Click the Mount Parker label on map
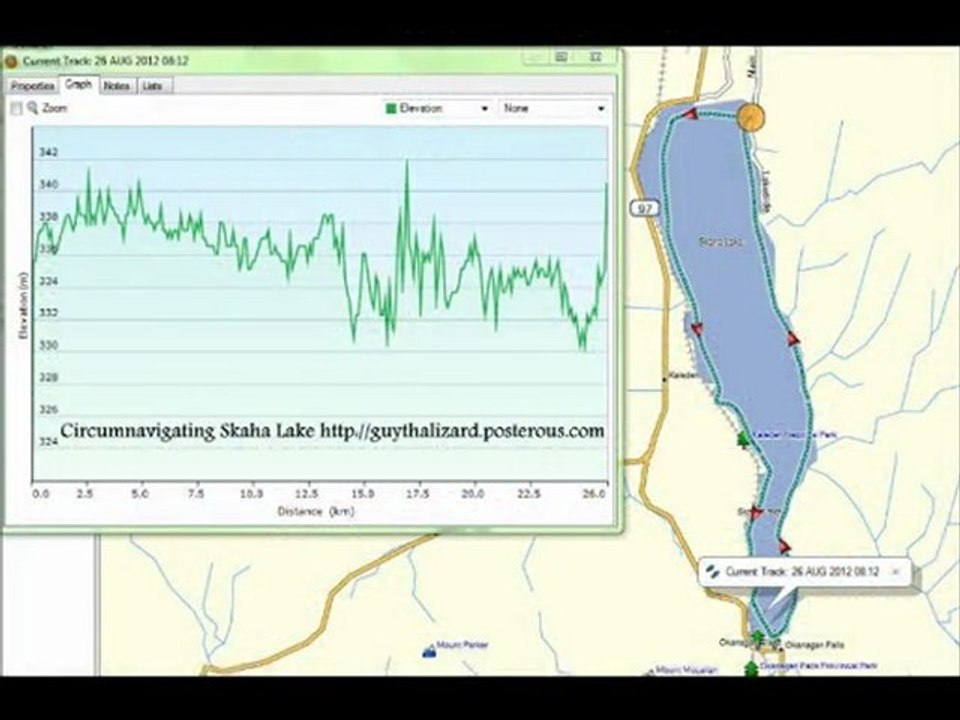The height and width of the screenshot is (720, 960). 462,645
